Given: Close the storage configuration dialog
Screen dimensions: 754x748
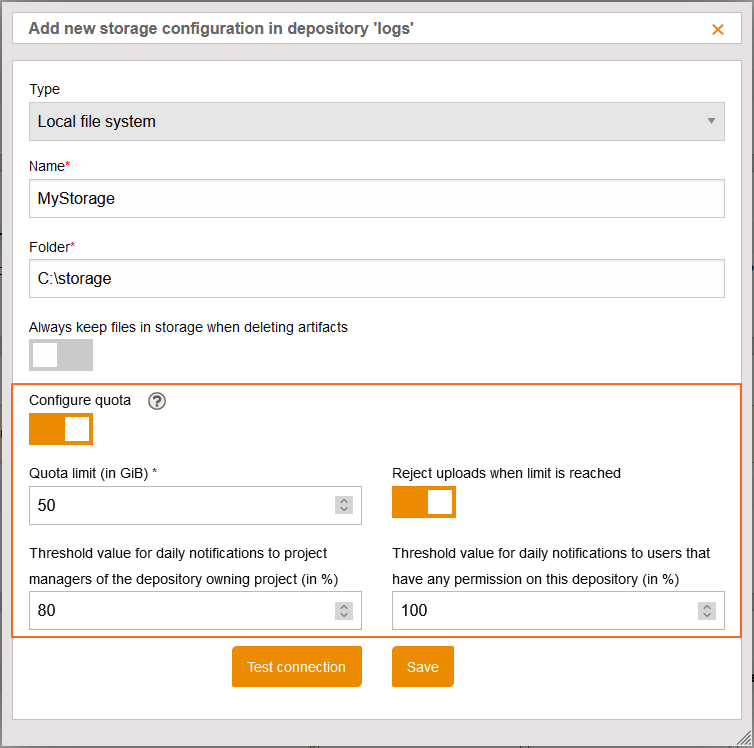Looking at the screenshot, I should coord(717,29).
